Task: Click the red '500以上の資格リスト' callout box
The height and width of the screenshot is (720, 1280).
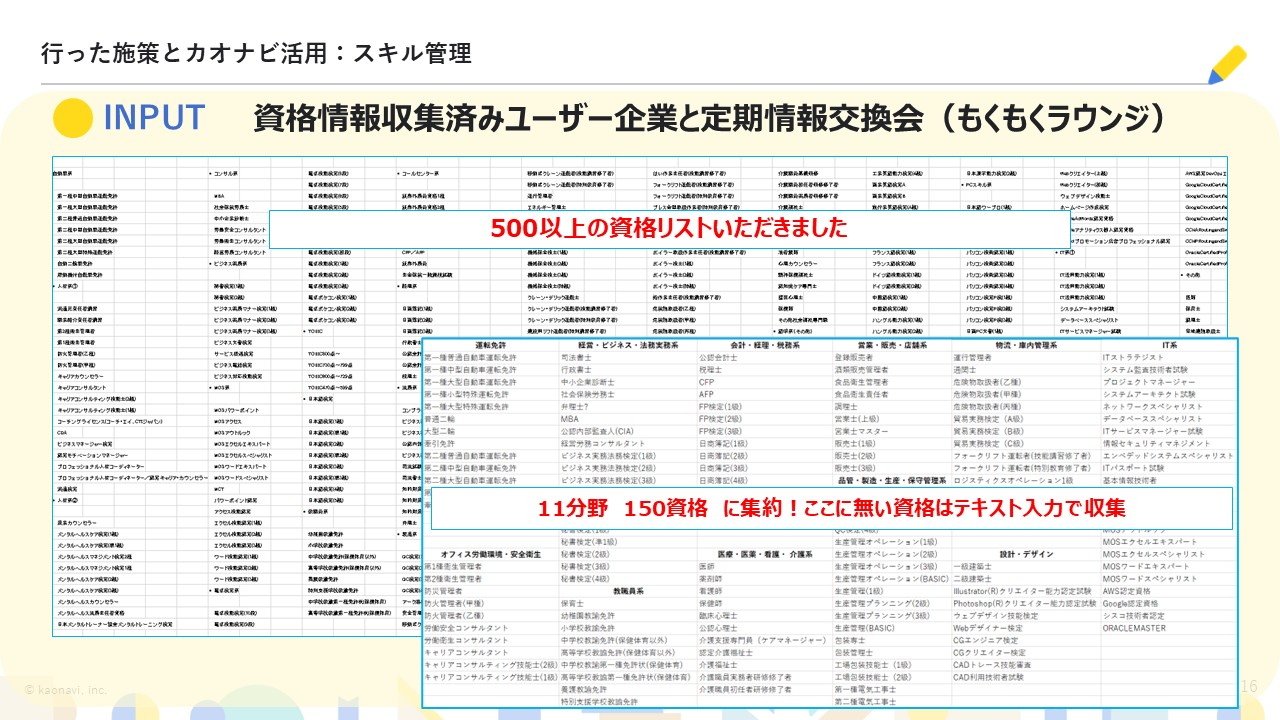Action: (669, 228)
